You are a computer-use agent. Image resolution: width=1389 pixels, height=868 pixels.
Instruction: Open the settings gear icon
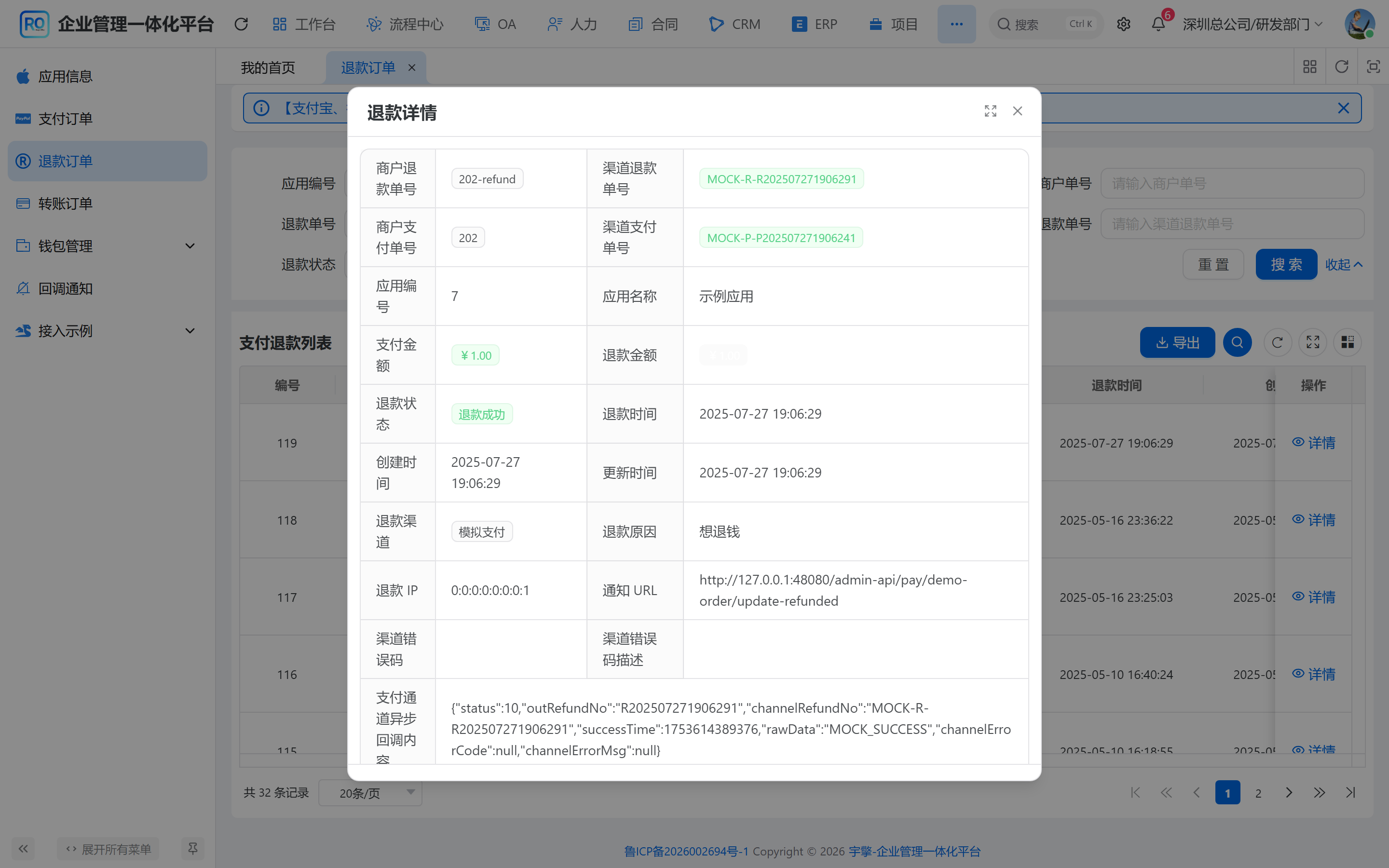pyautogui.click(x=1123, y=24)
